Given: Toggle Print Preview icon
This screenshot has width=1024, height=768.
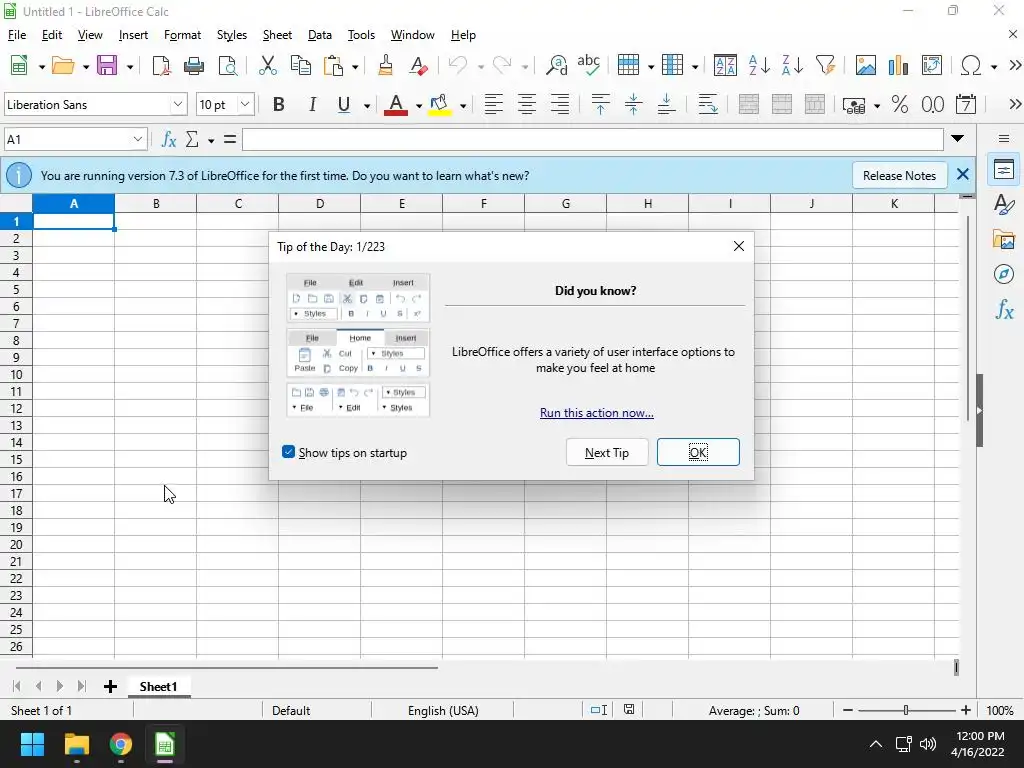Looking at the screenshot, I should [227, 65].
